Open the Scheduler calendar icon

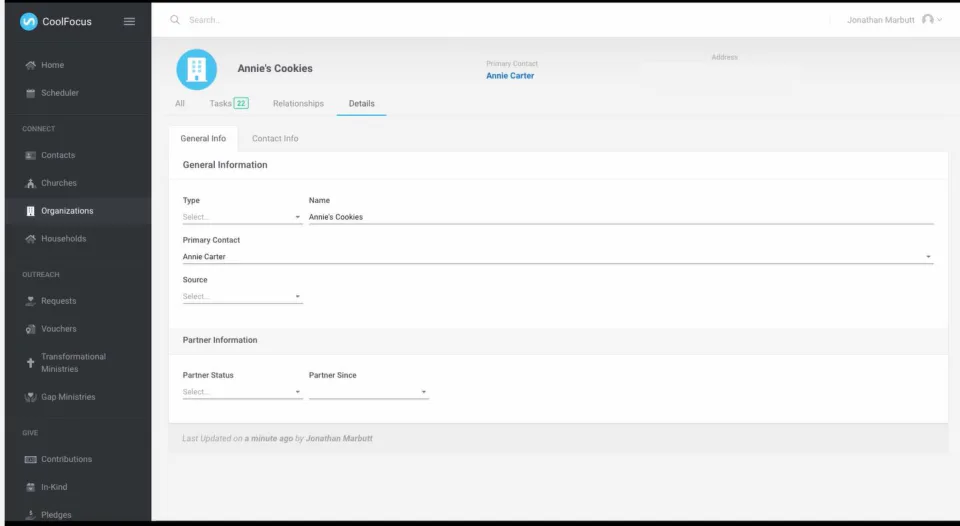coord(30,93)
